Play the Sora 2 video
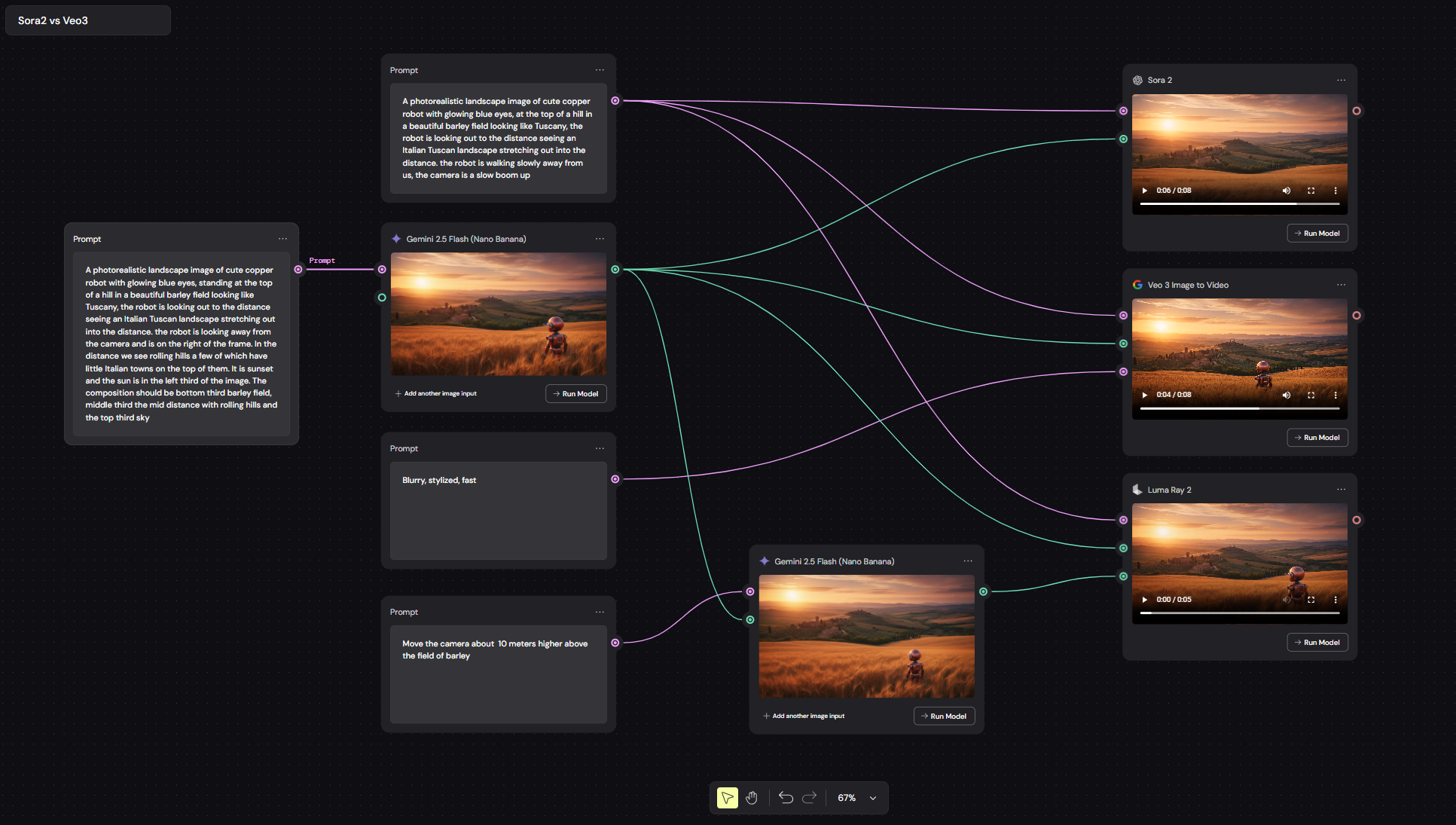1456x825 pixels. click(1143, 191)
